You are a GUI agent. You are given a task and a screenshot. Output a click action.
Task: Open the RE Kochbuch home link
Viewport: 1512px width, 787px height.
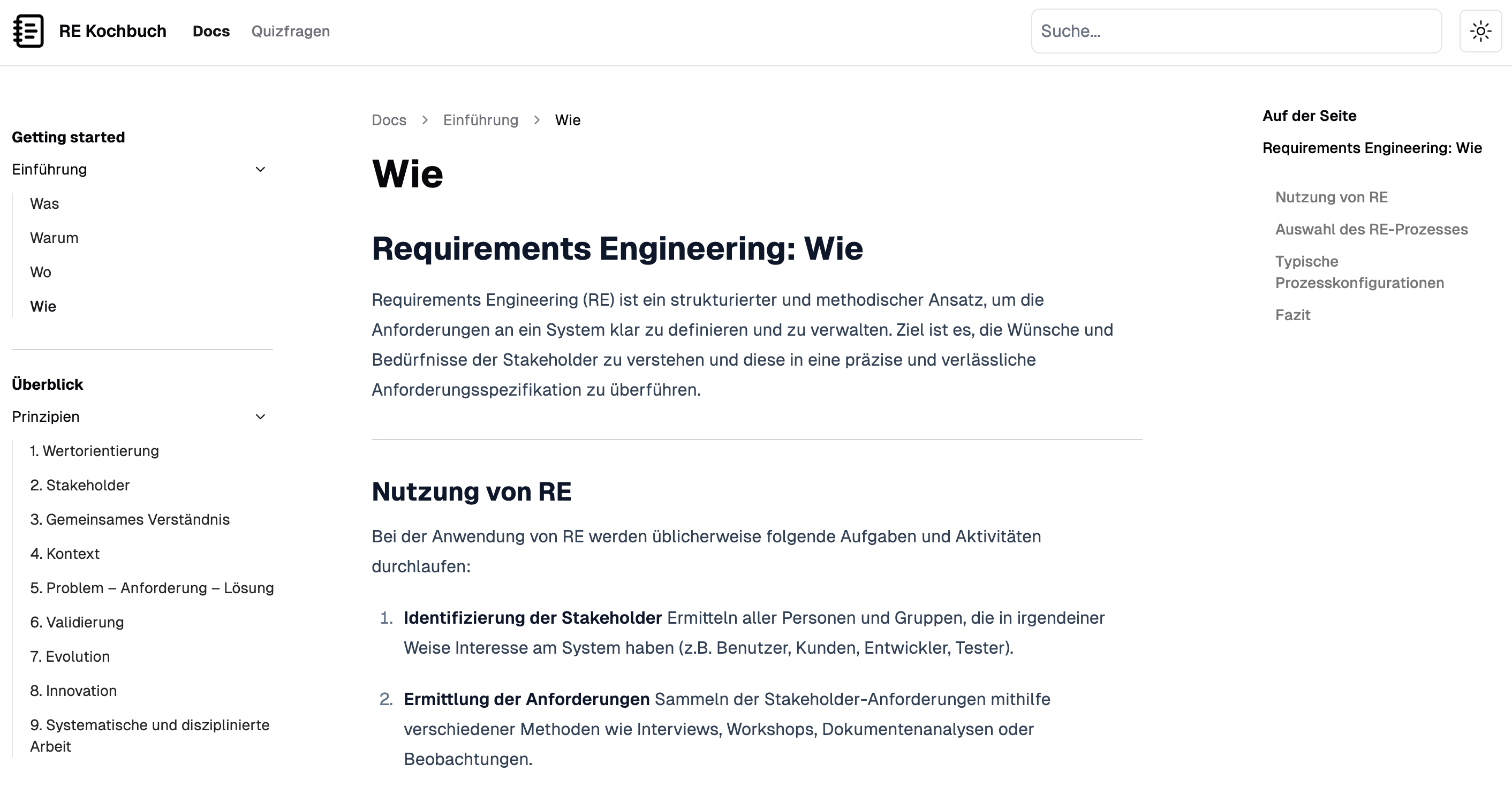pos(112,31)
